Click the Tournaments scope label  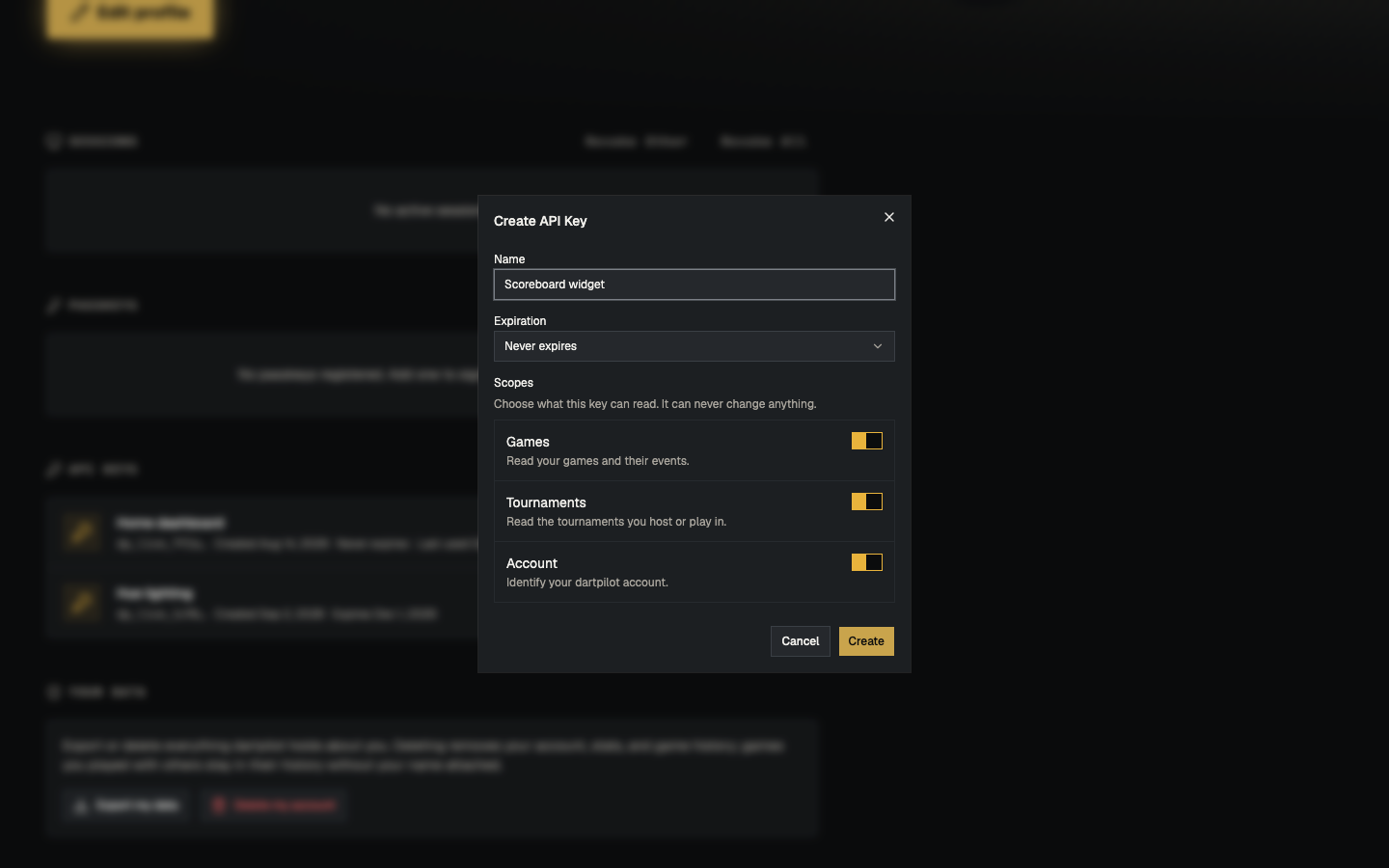[546, 502]
